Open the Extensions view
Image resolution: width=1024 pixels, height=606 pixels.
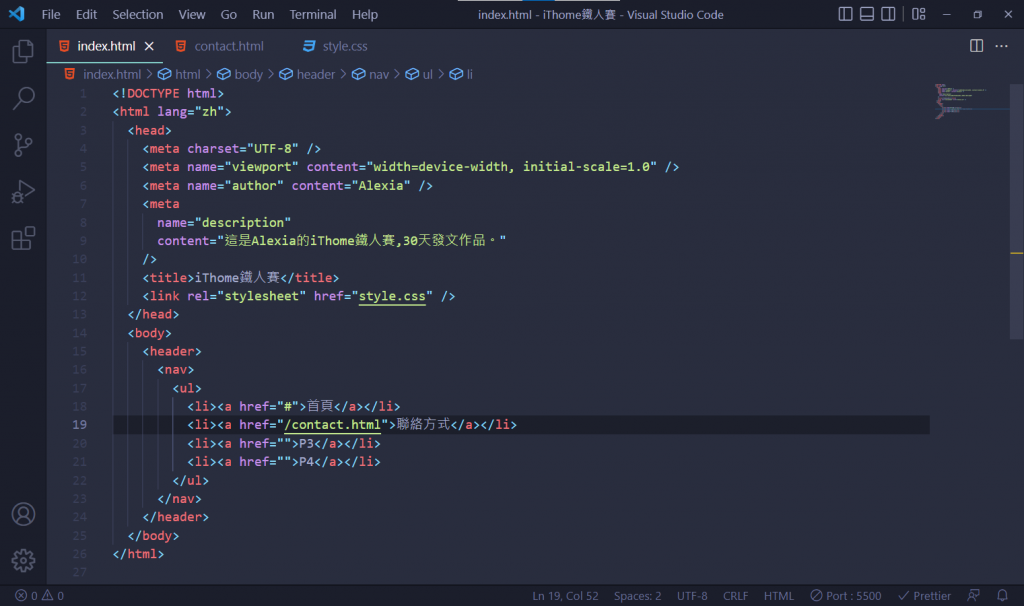pyautogui.click(x=23, y=238)
